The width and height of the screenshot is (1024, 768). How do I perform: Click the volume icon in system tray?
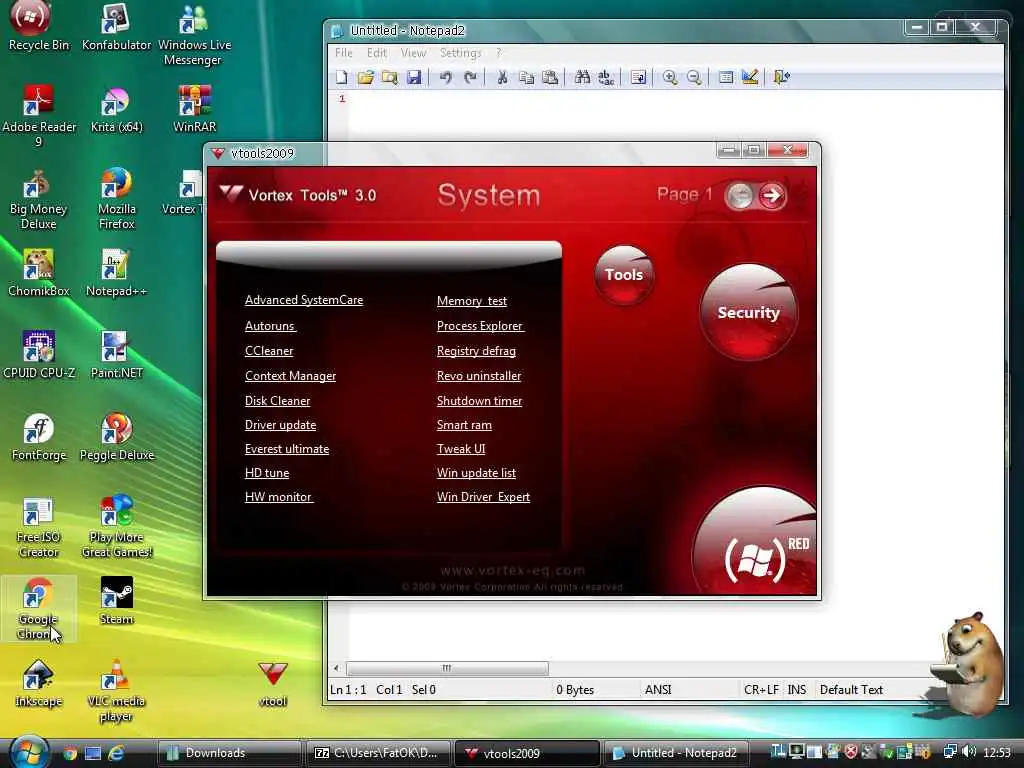pos(970,752)
